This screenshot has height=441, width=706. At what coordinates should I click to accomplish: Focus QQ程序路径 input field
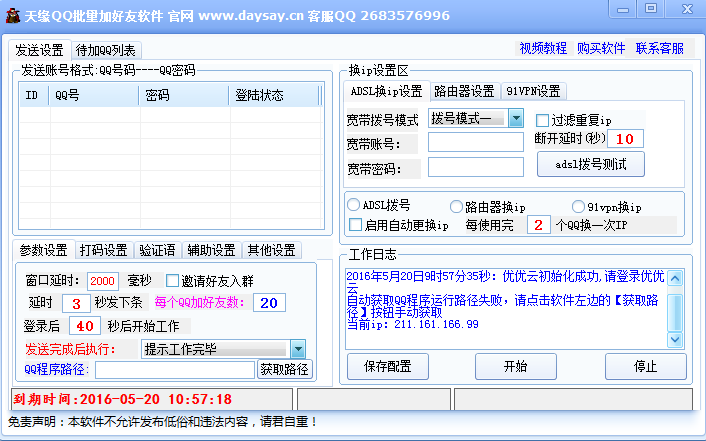175,370
